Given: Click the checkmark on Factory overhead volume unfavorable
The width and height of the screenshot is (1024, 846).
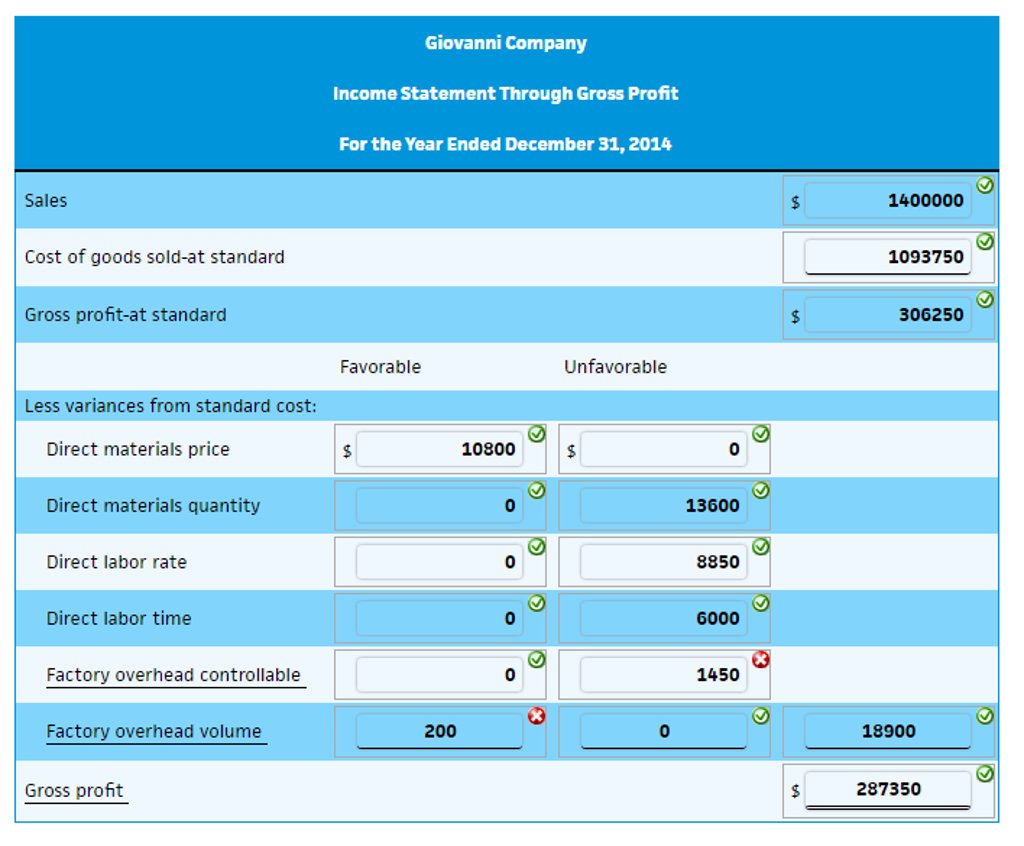Looking at the screenshot, I should [x=759, y=714].
